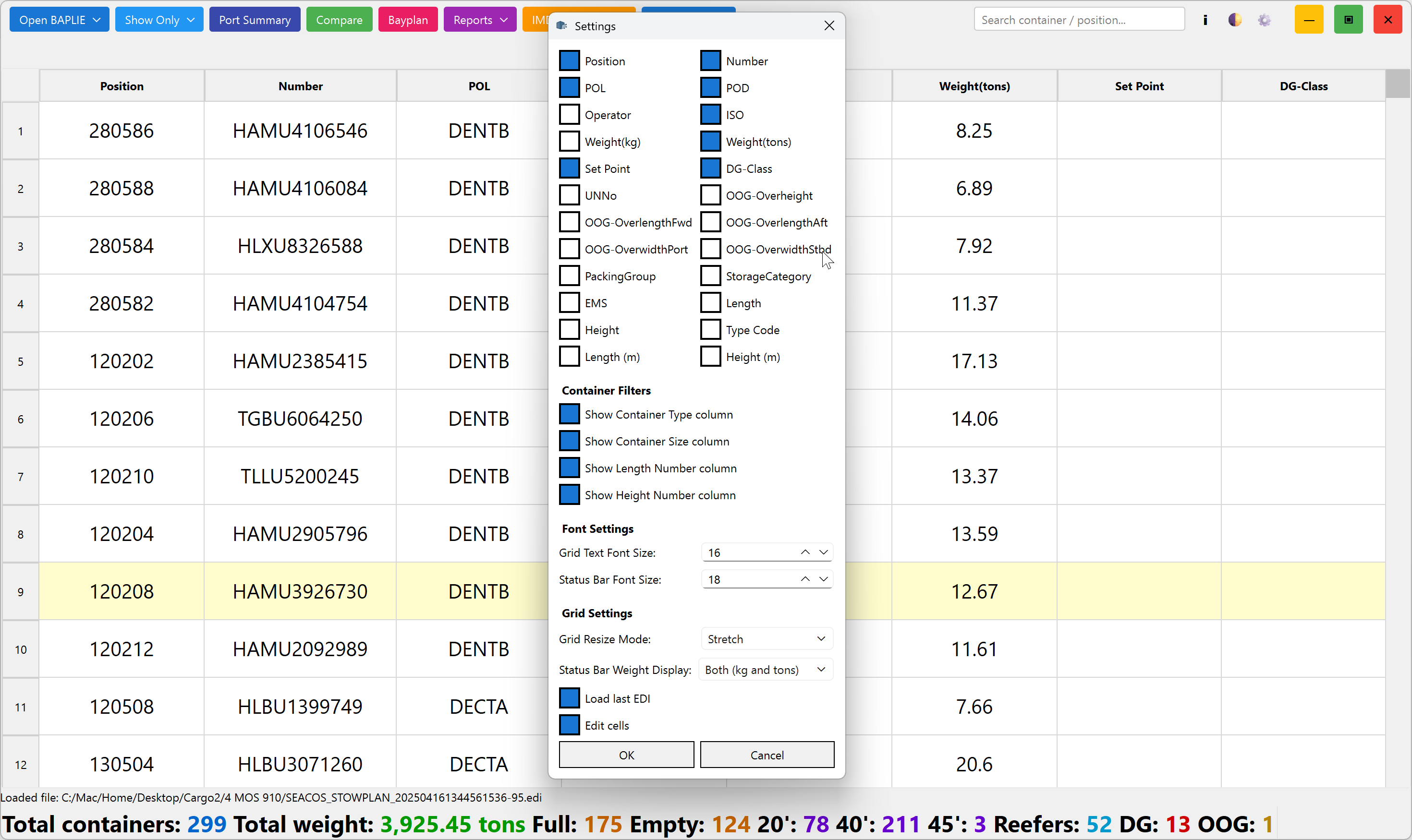Toggle the UNNo checkbox

pyautogui.click(x=569, y=195)
